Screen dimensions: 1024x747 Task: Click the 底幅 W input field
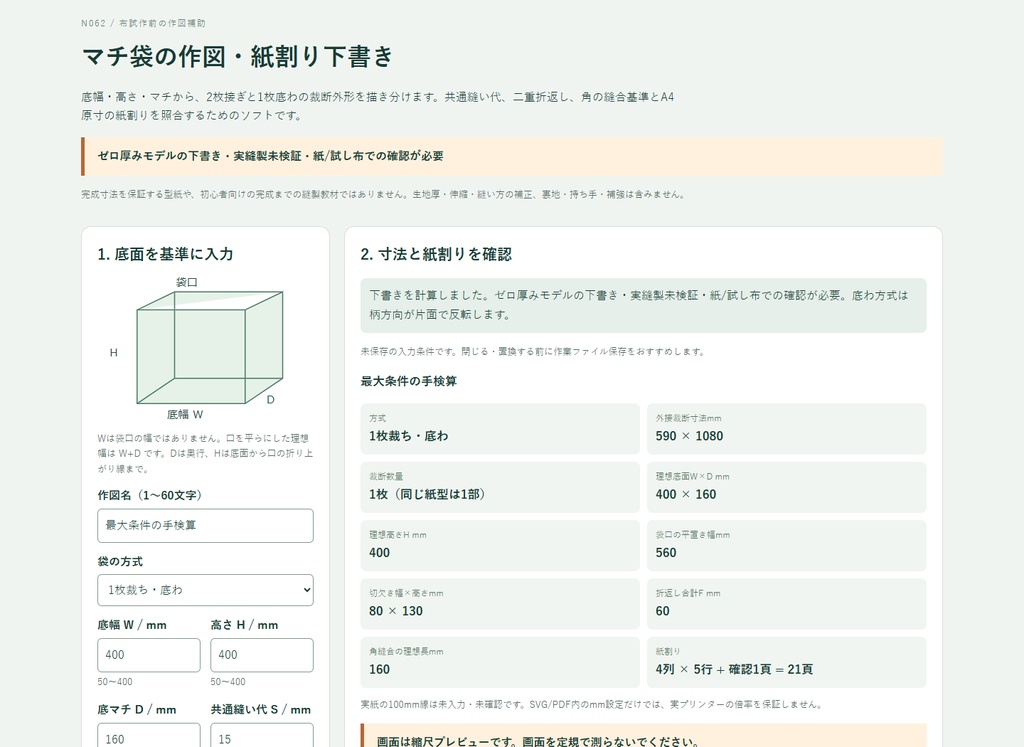pyautogui.click(x=149, y=655)
